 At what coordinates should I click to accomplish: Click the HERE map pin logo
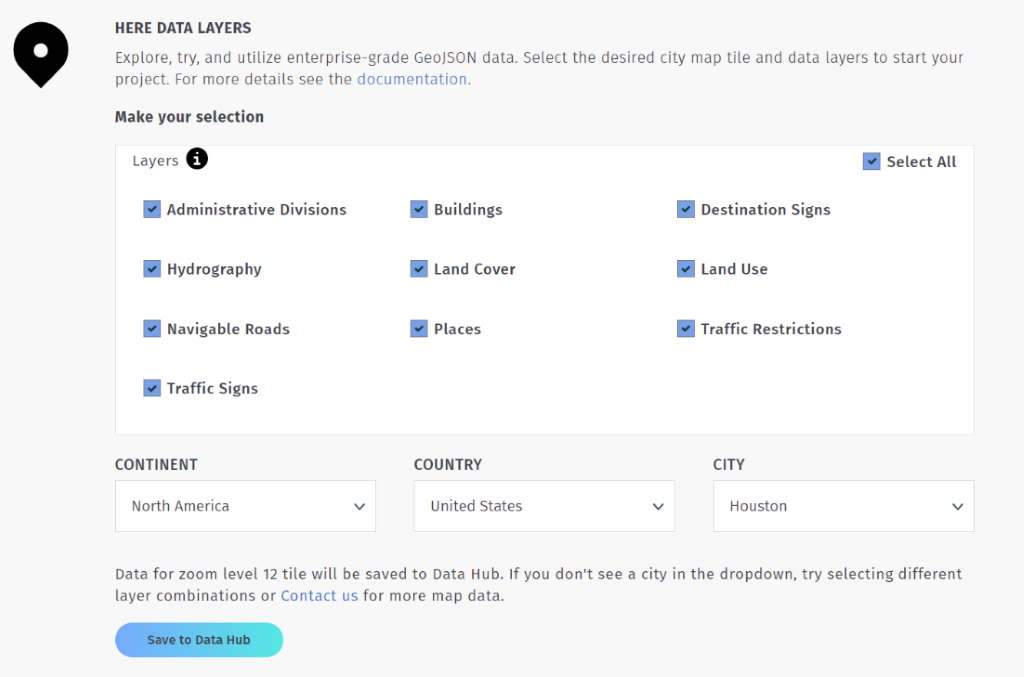(x=40, y=54)
